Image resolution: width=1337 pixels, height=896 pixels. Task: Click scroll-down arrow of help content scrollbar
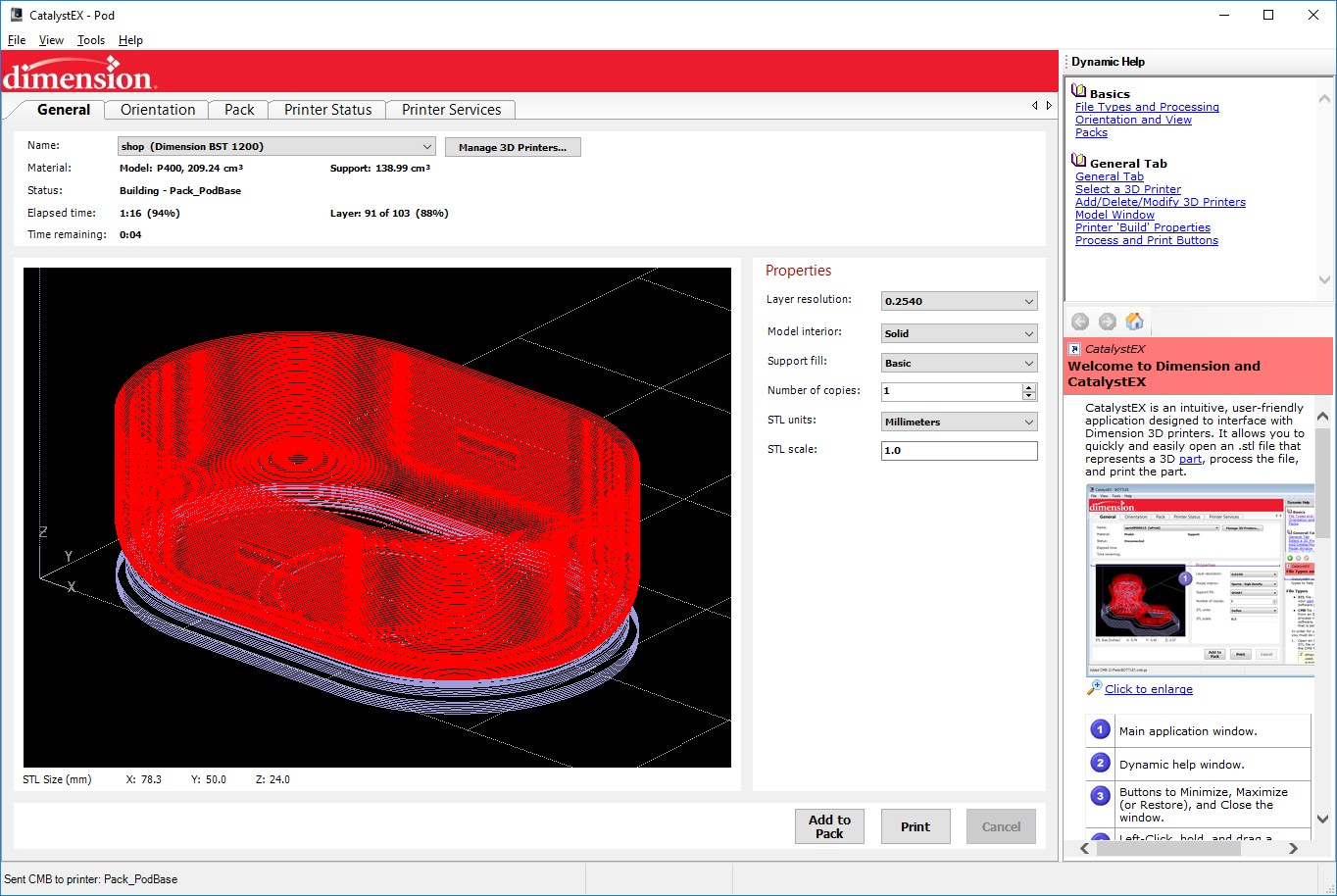[1322, 819]
